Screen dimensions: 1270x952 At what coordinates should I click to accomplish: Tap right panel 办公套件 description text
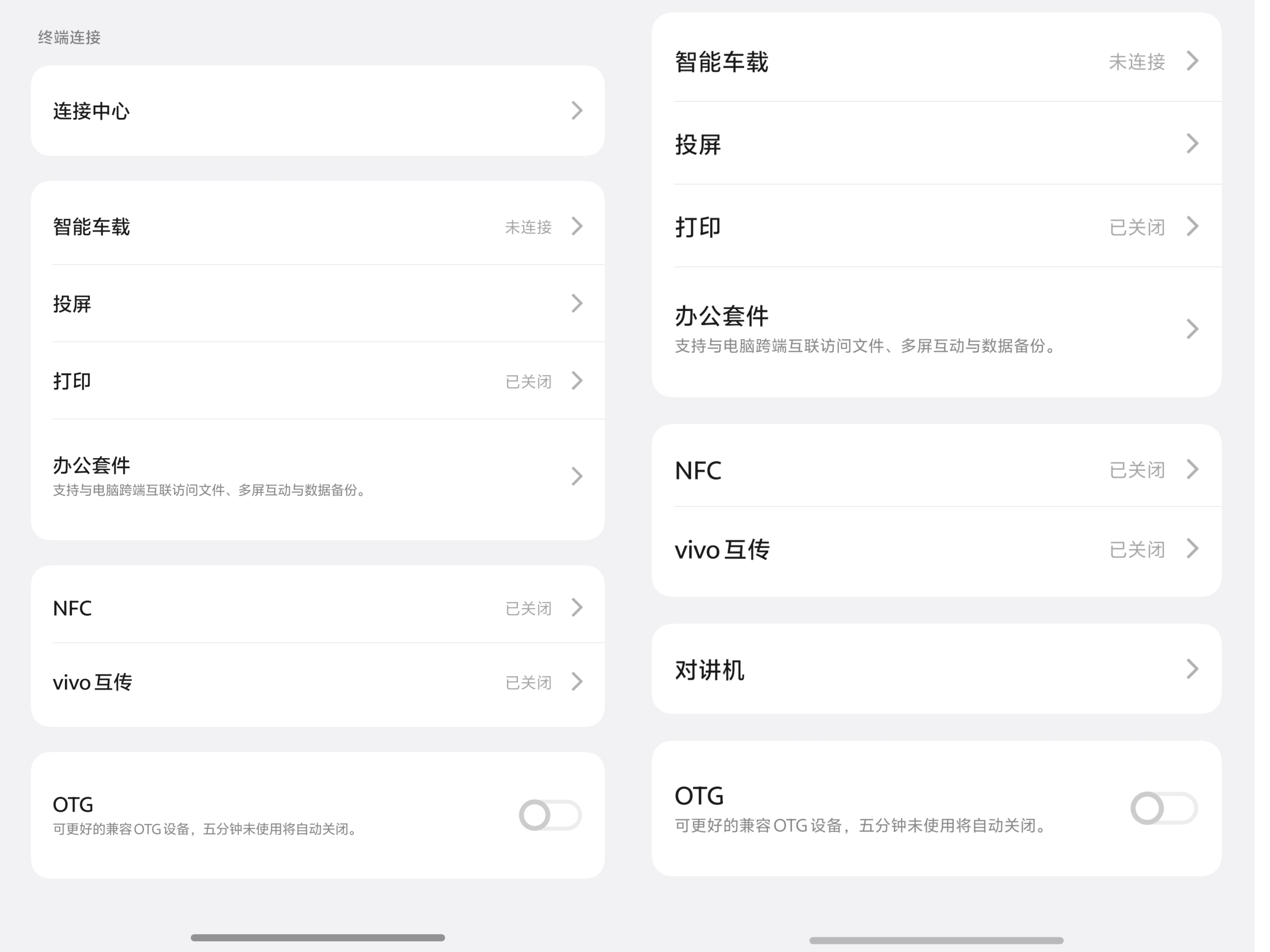click(x=866, y=346)
